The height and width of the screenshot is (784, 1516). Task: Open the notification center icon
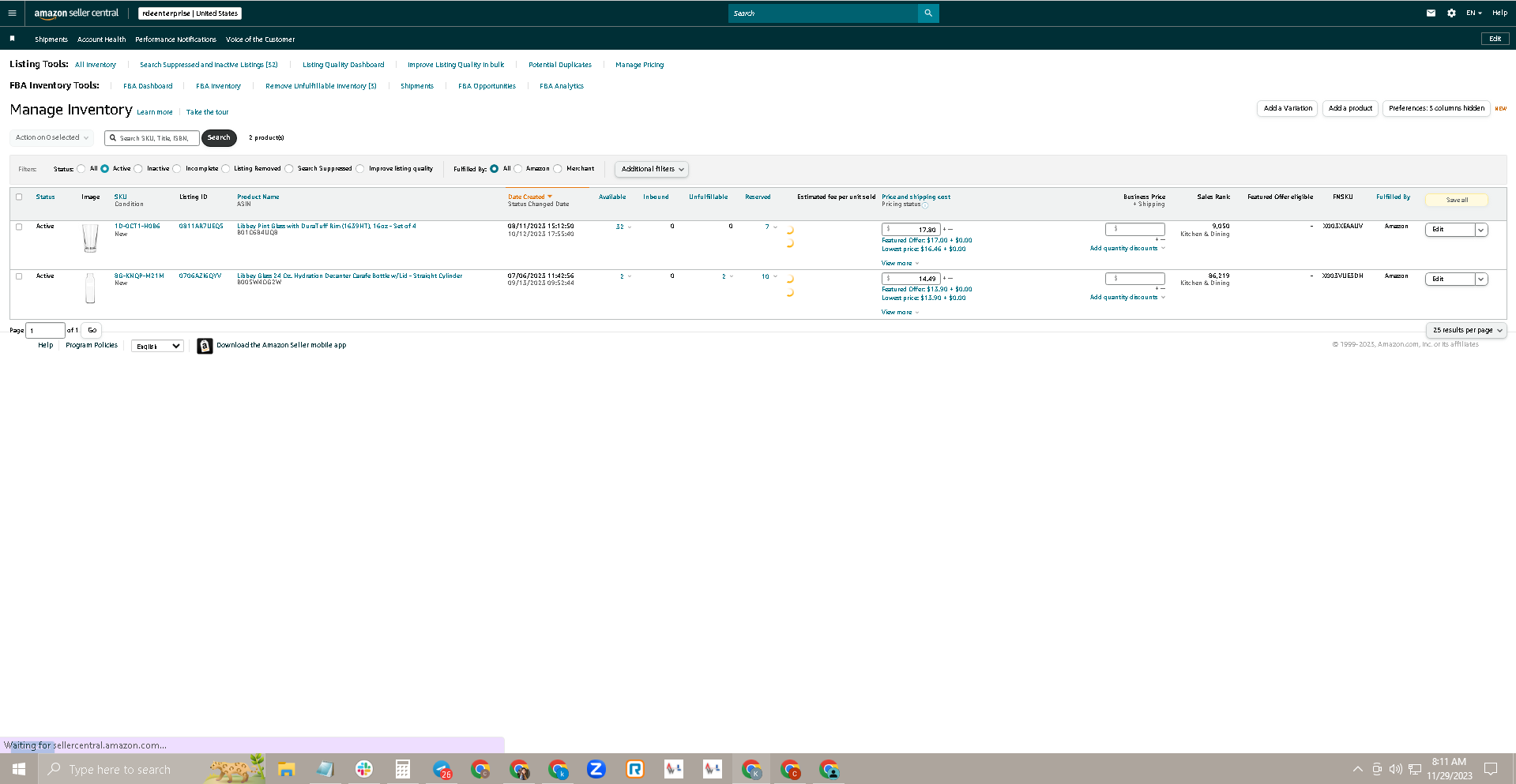click(x=1491, y=769)
